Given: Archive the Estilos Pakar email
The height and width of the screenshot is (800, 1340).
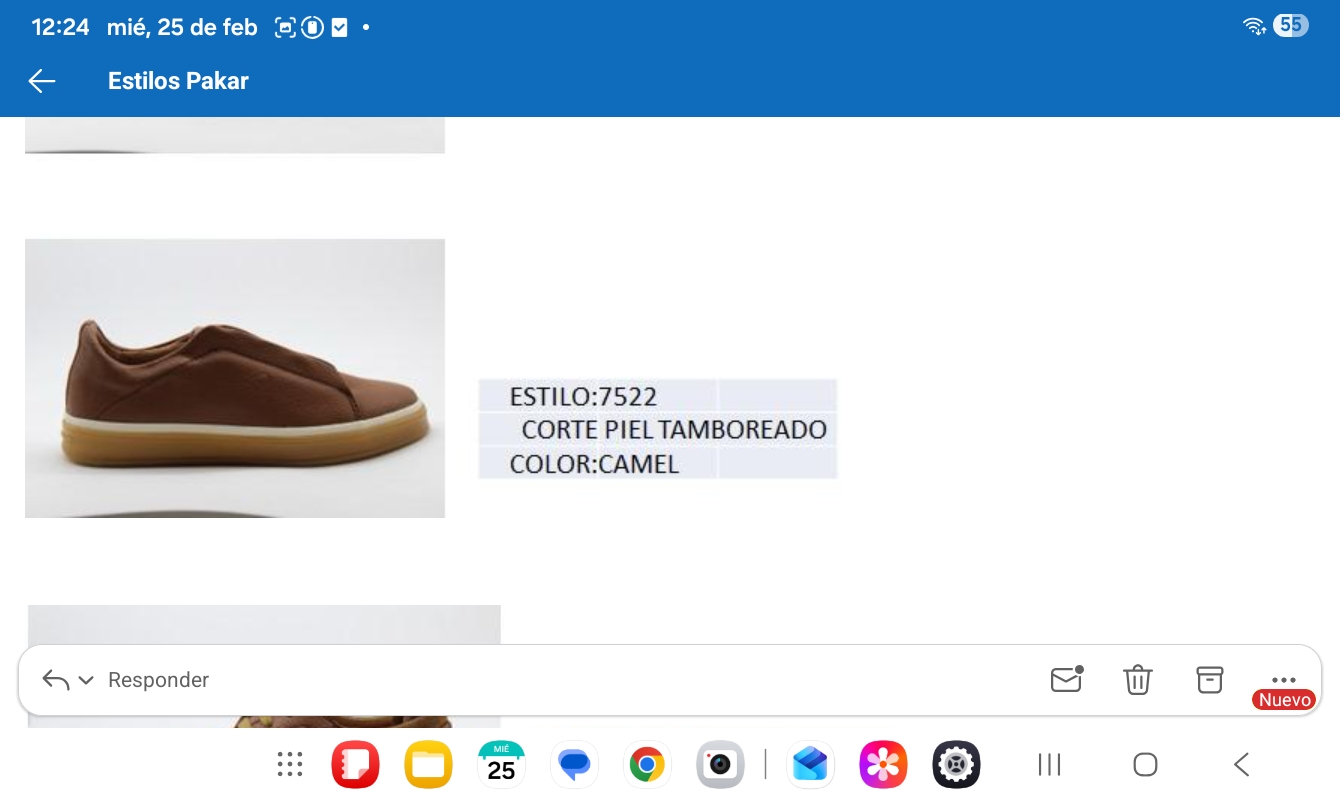Looking at the screenshot, I should (1210, 680).
